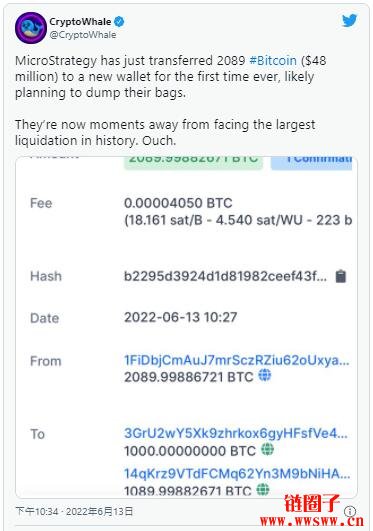Screen dimensions: 373x531
Task: Open To address 3GrU2wY5Xk9zhrkox6gyHFsfVe4
Action: pyautogui.click(x=236, y=433)
